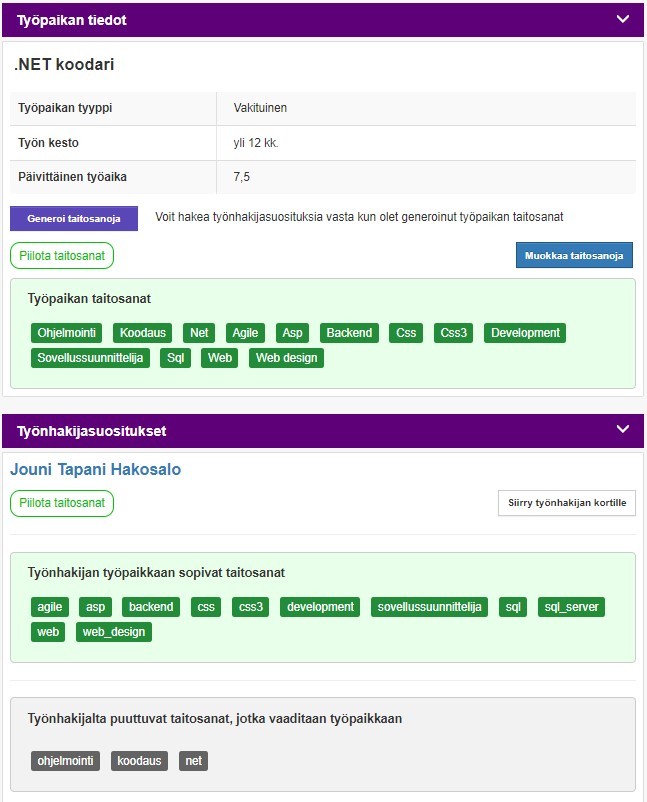The image size is (647, 802).
Task: Open the Jouni Tapani Hakosalo profile link
Action: pyautogui.click(x=96, y=469)
